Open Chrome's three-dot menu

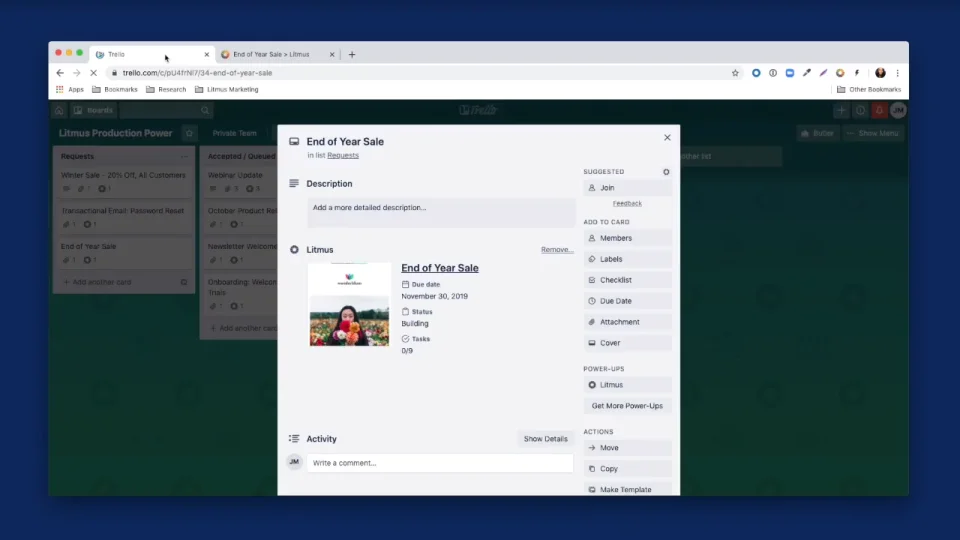(898, 73)
